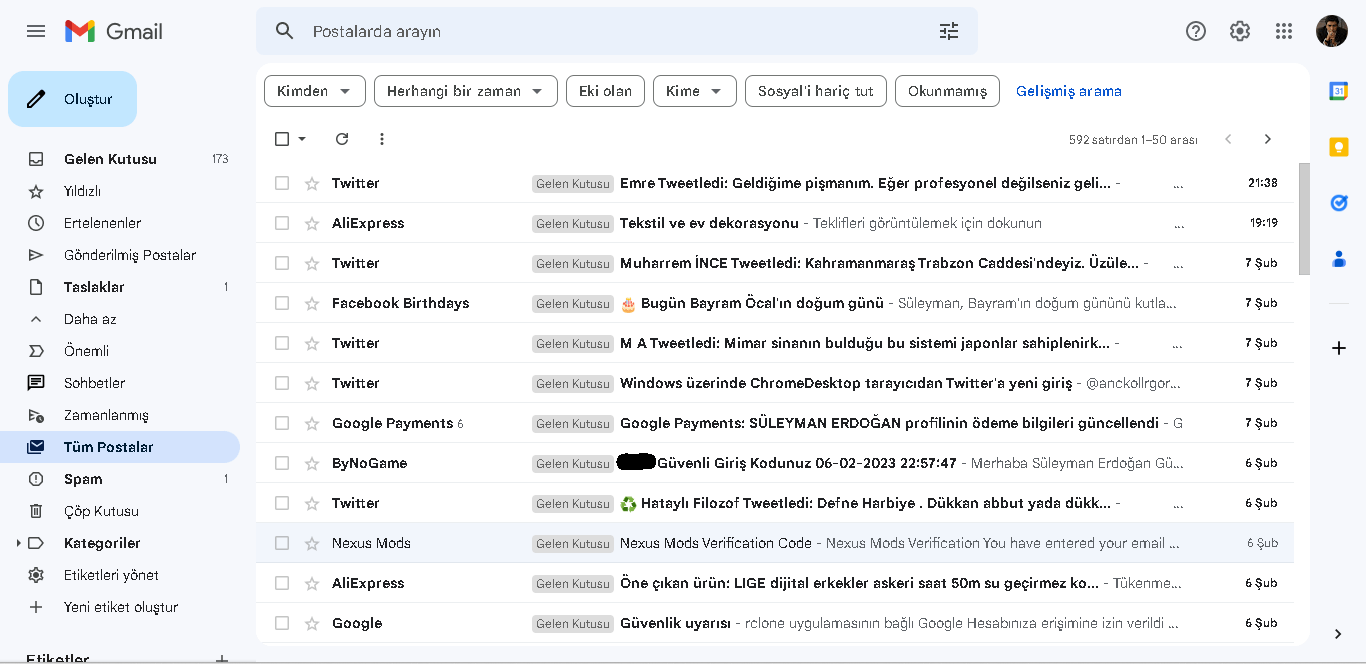
Task: Get add-ons plus icon in side panel
Action: point(1339,348)
